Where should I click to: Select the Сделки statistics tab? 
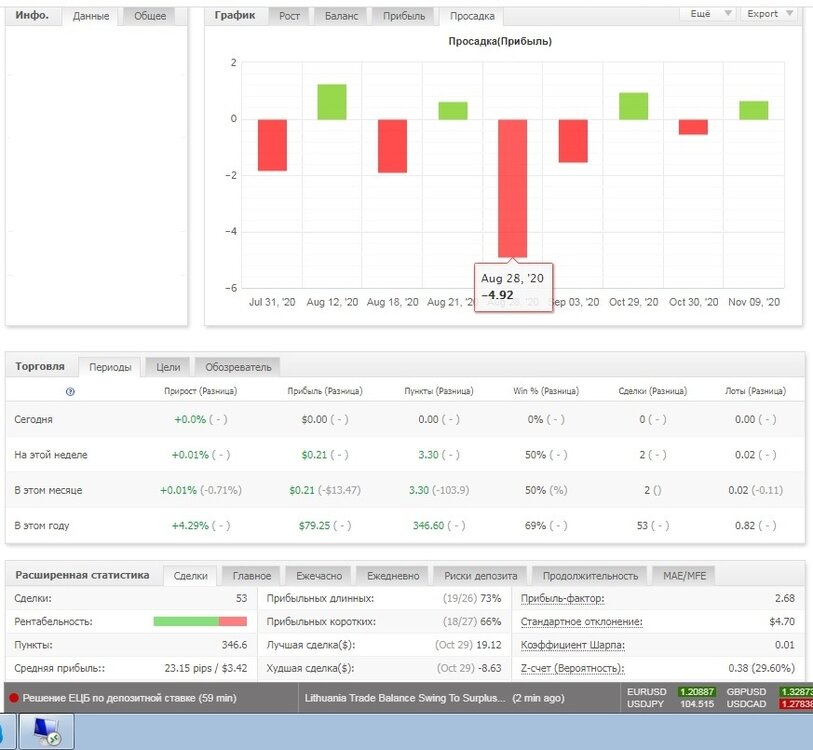click(190, 576)
